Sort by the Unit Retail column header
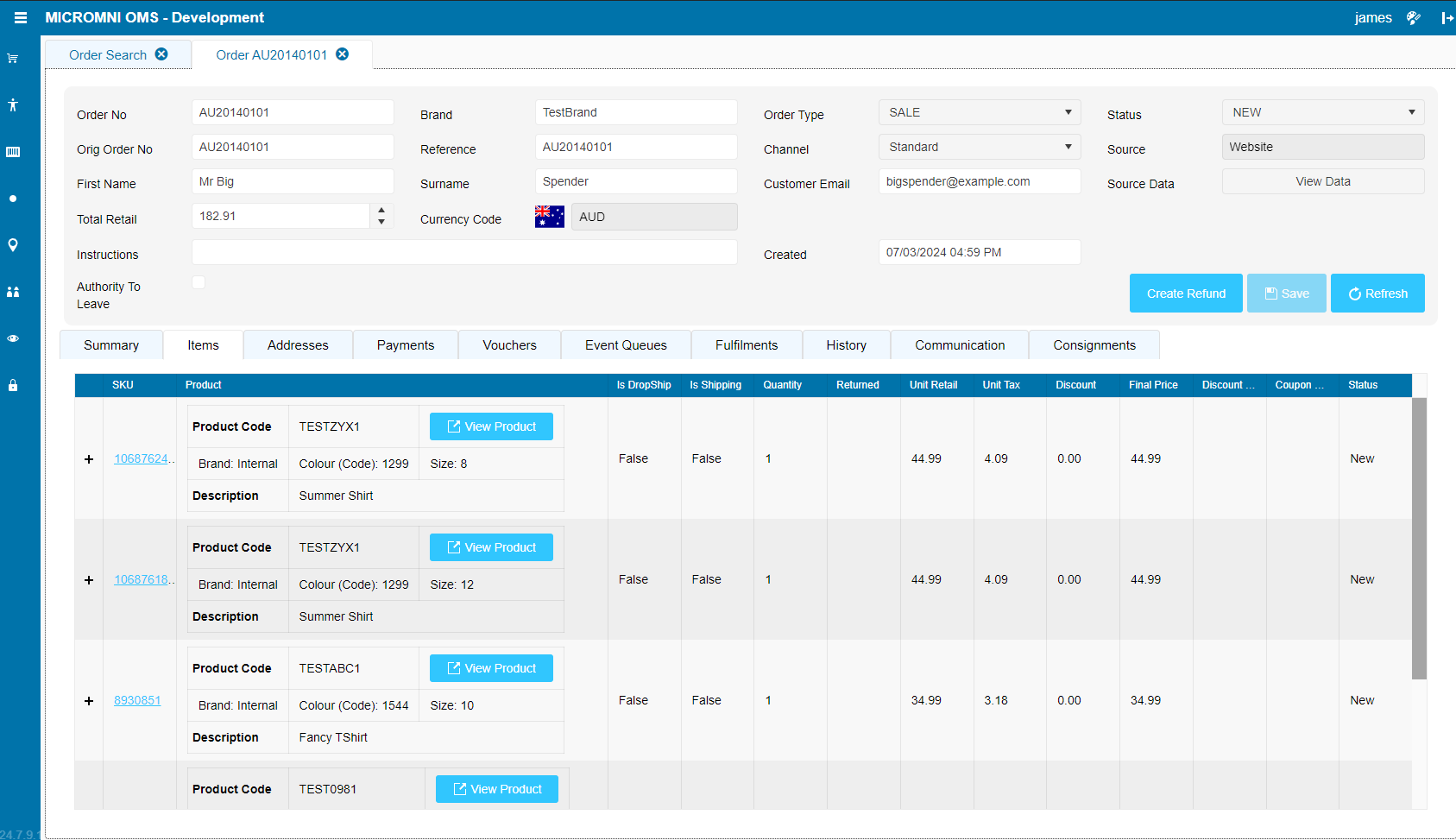Image resolution: width=1456 pixels, height=840 pixels. pyautogui.click(x=936, y=385)
